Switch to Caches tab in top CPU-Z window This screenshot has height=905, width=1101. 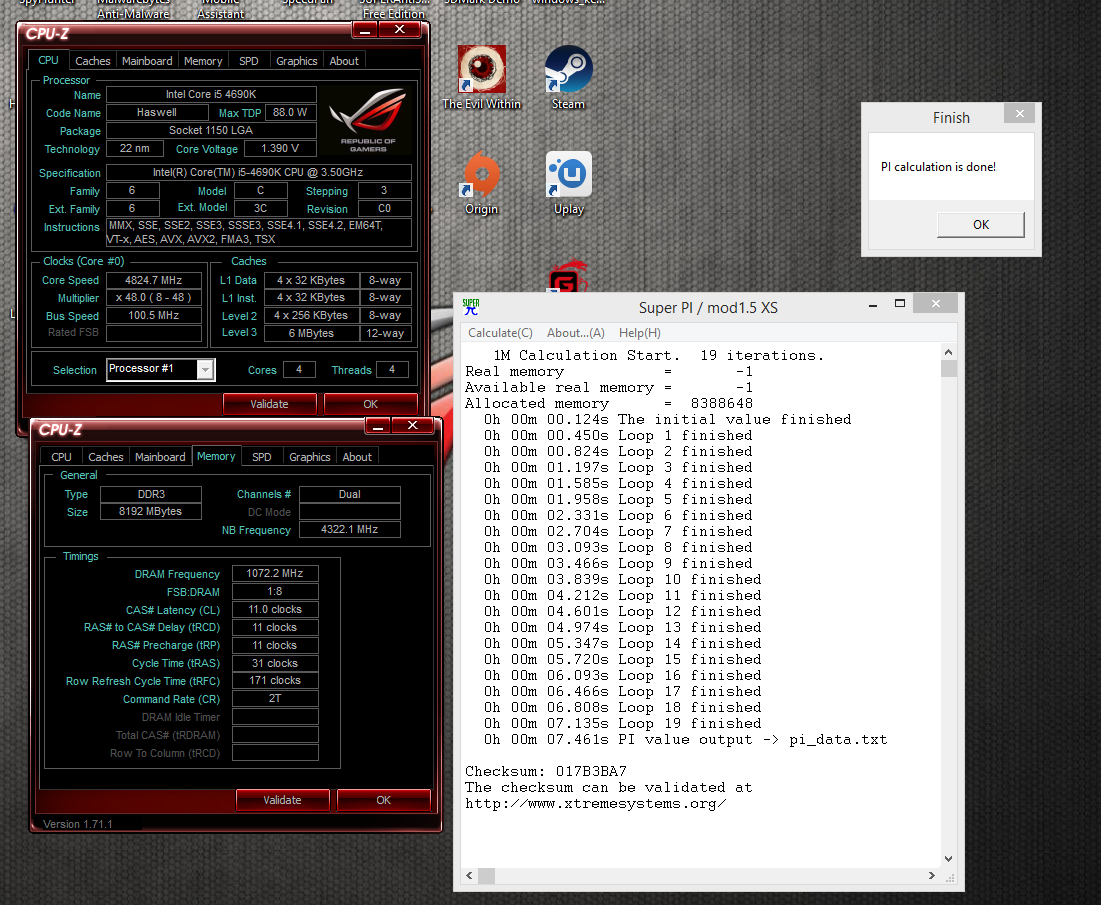tap(93, 61)
